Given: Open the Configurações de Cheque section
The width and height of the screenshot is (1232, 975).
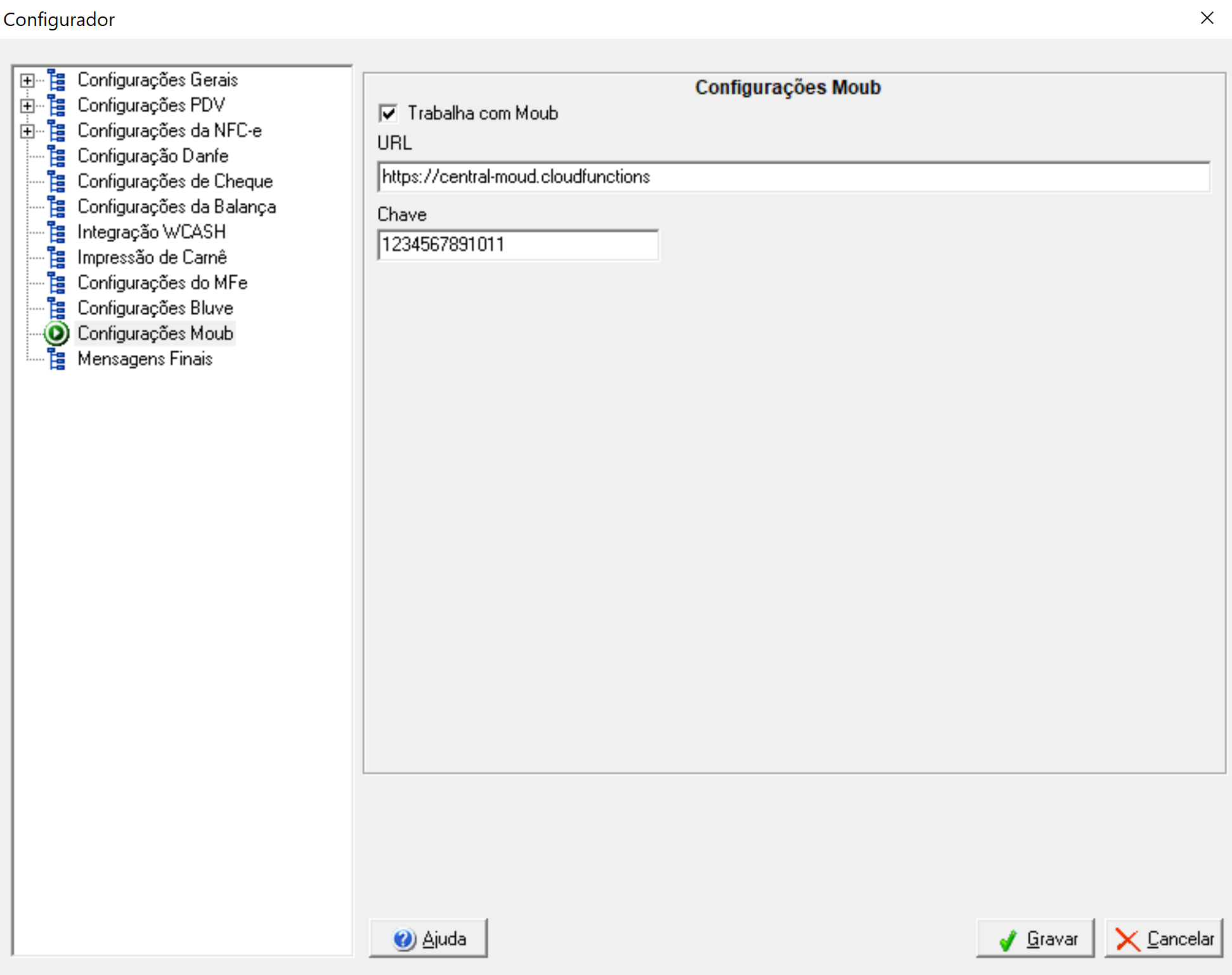Looking at the screenshot, I should [x=175, y=181].
